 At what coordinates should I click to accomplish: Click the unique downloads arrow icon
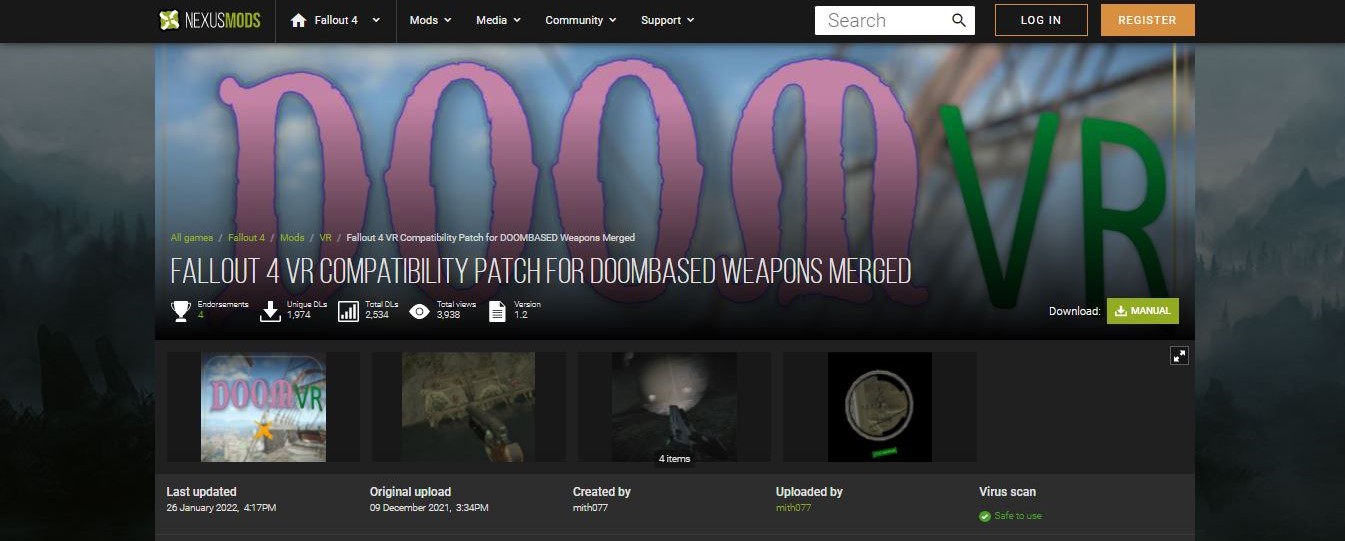pos(270,311)
